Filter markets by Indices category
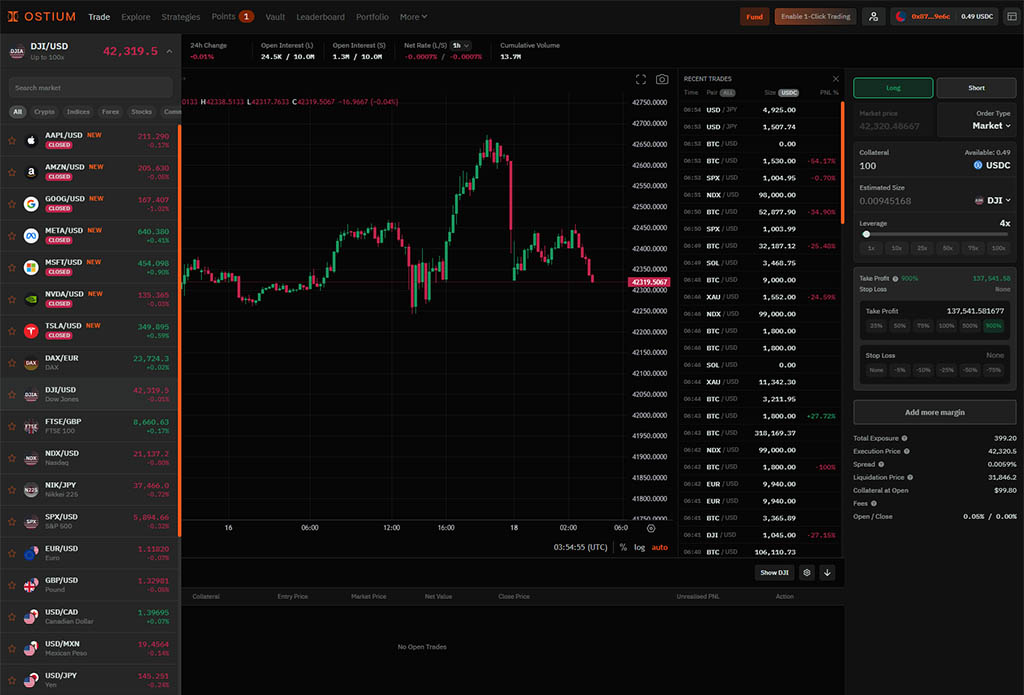The image size is (1024, 695). click(78, 112)
